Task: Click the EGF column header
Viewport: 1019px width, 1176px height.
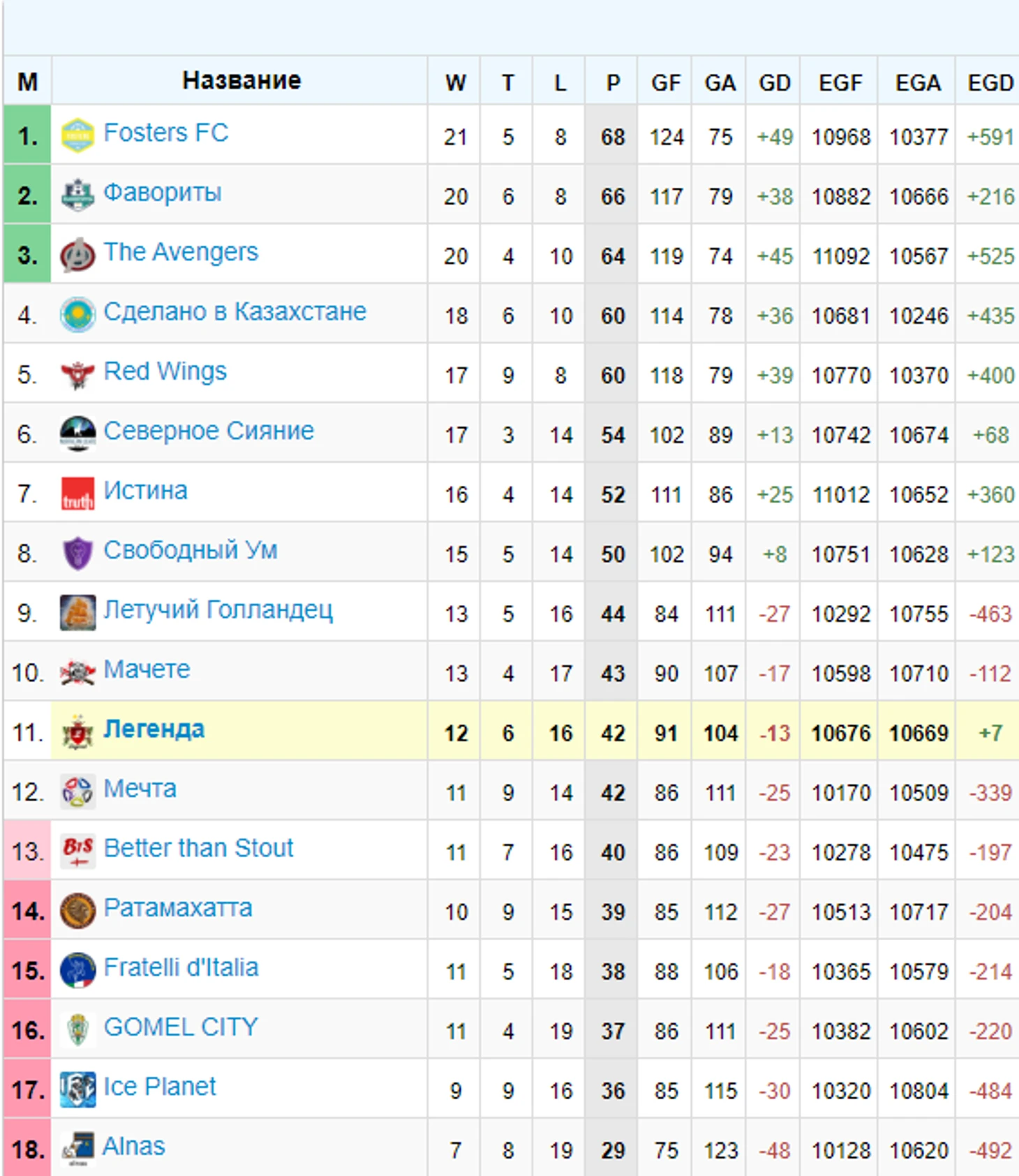Action: coord(840,82)
